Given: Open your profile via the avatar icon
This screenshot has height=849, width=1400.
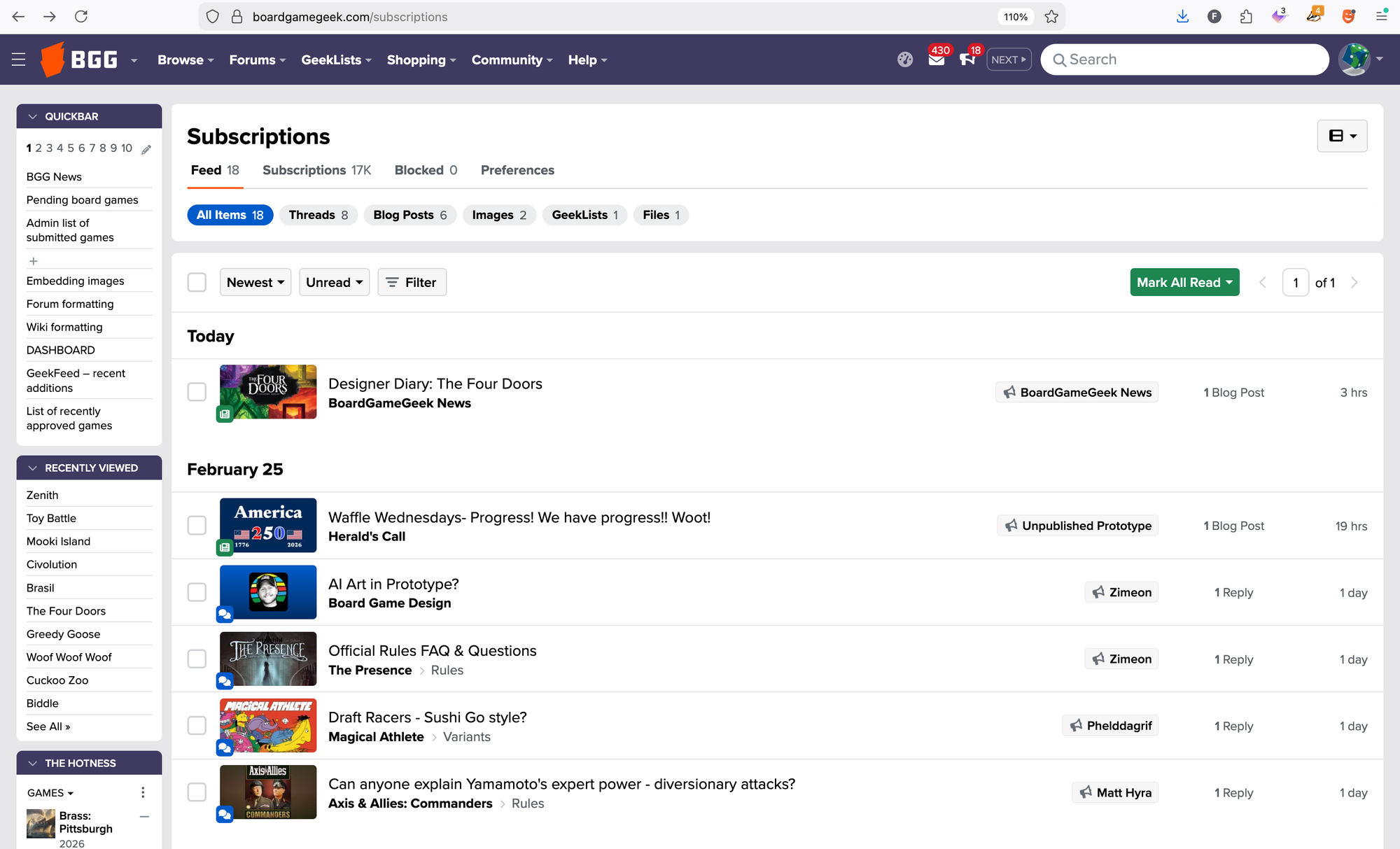Looking at the screenshot, I should coord(1354,59).
